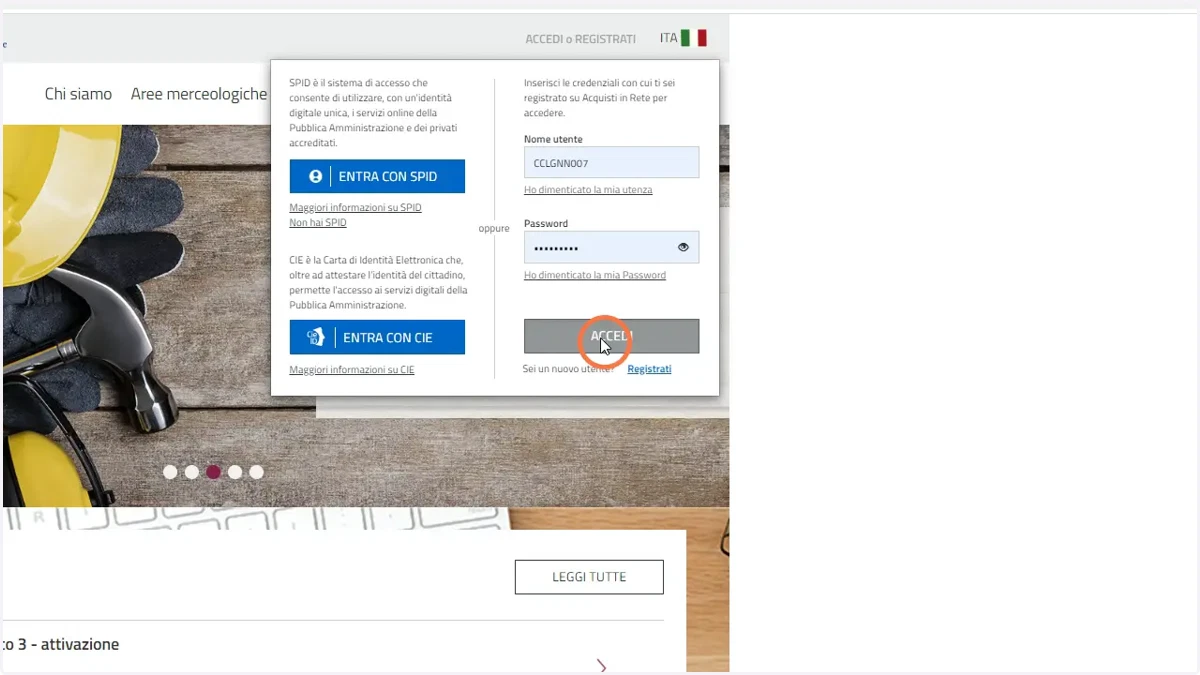The width and height of the screenshot is (1200, 675).
Task: Click the ENTRA CON SPID button
Action: (x=377, y=176)
